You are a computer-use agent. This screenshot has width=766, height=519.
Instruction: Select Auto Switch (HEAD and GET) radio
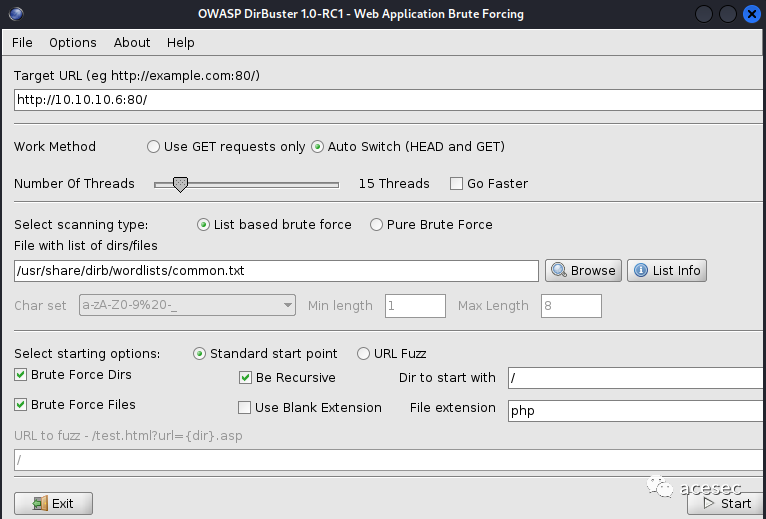(318, 147)
